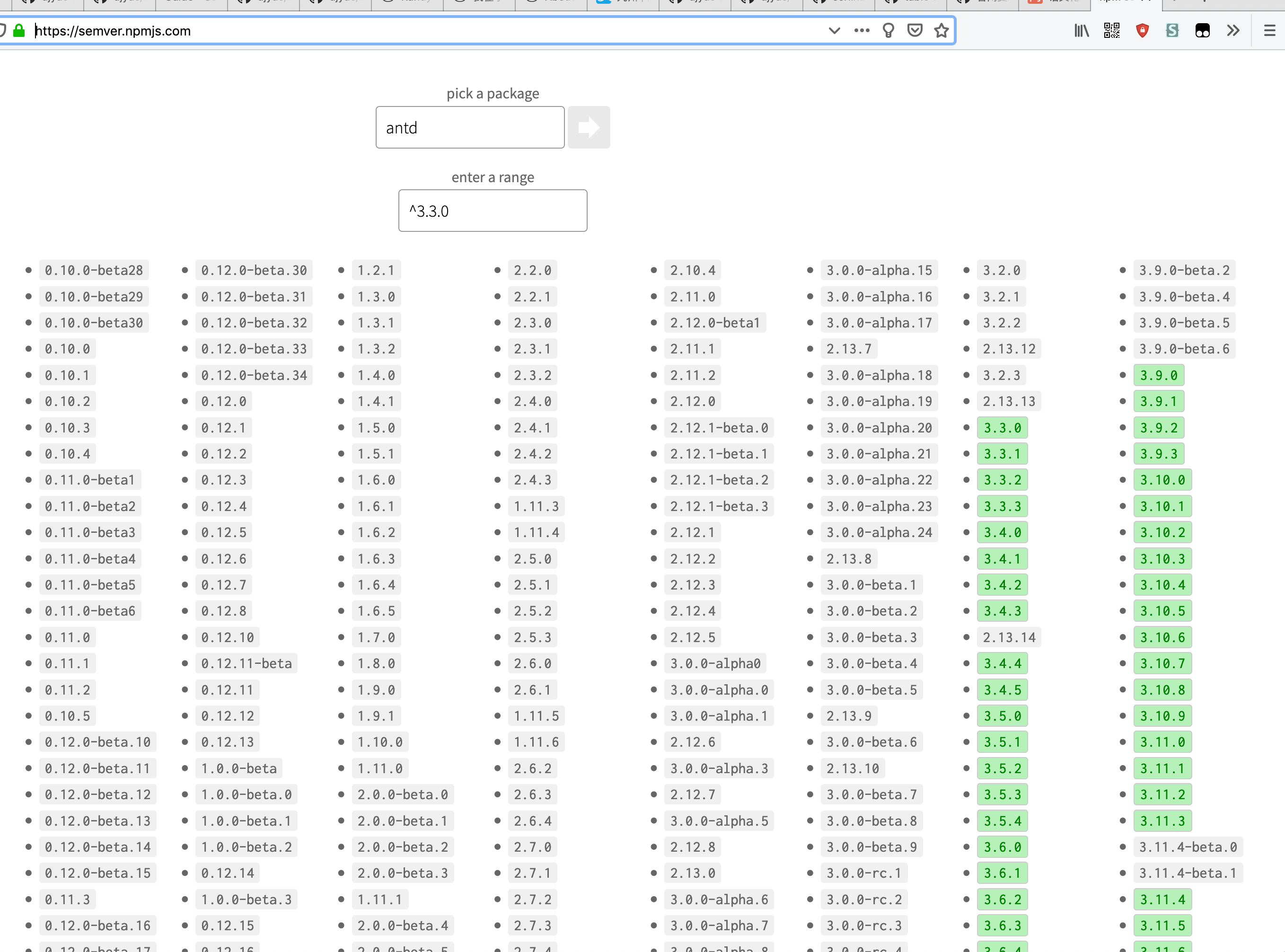Open the Dark Reader extension icon
This screenshot has width=1285, height=952.
pyautogui.click(x=1203, y=31)
